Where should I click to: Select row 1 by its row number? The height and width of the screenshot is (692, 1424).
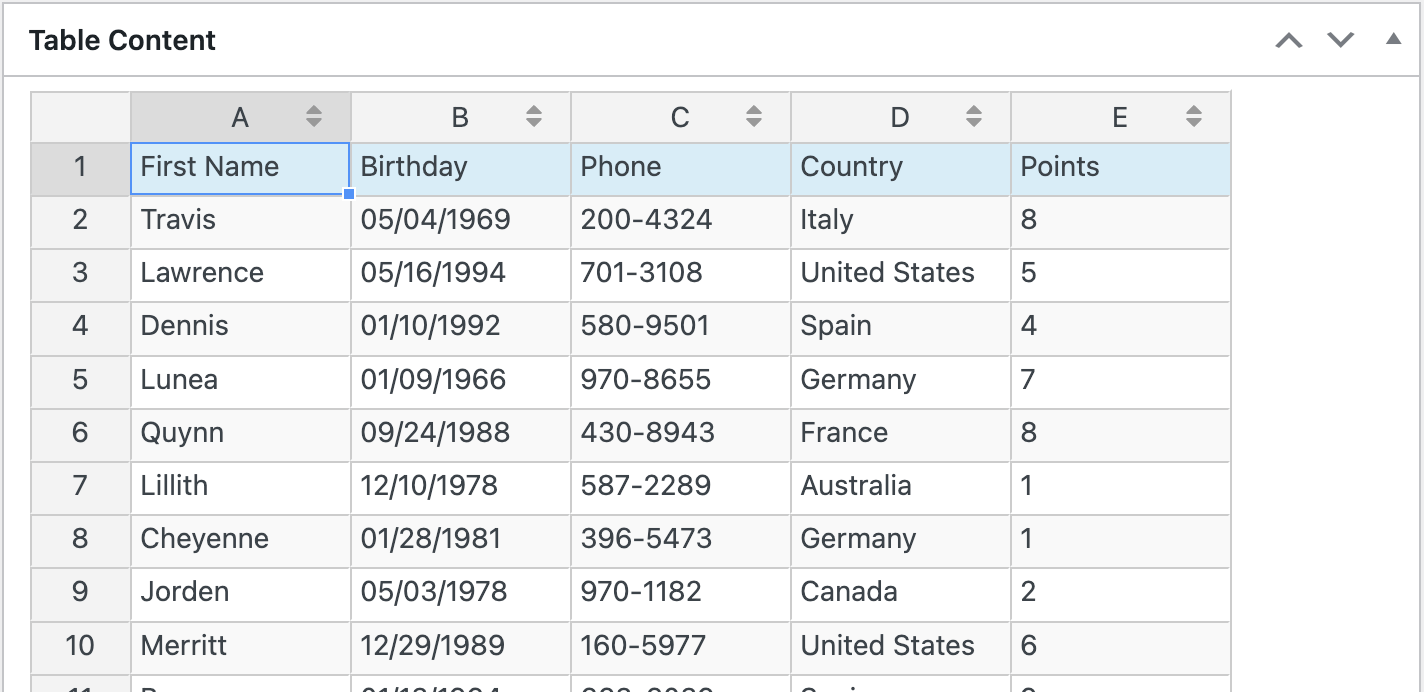tap(79, 168)
